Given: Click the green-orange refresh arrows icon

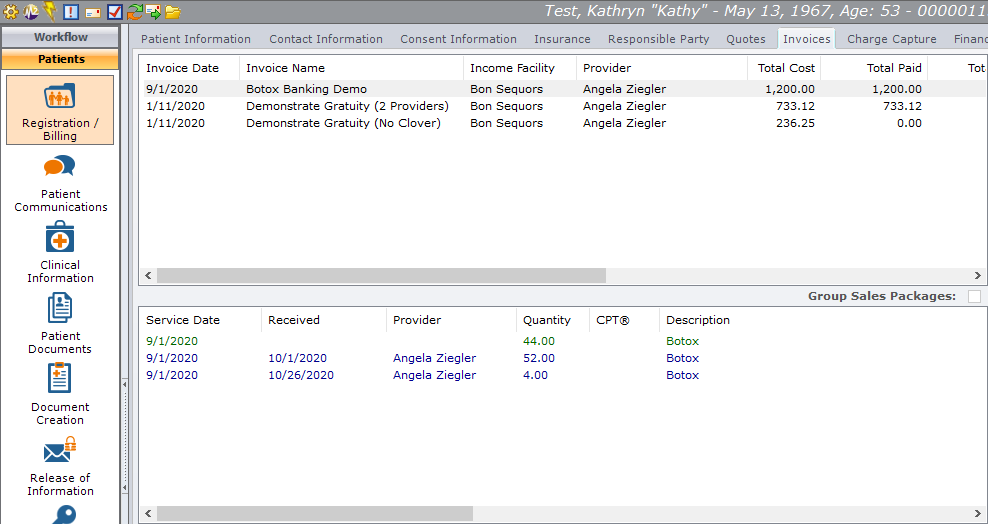Looking at the screenshot, I should 134,11.
